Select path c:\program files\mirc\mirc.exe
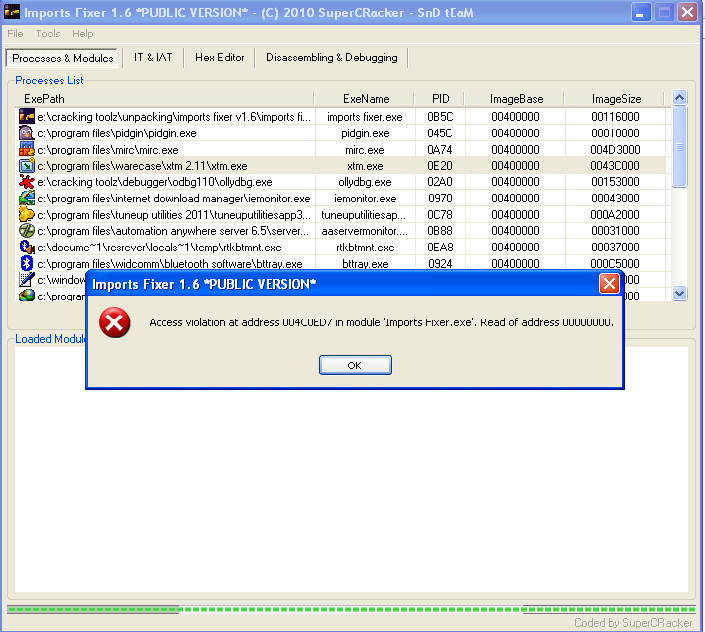Screen dimensions: 705x632 pyautogui.click(x=108, y=150)
